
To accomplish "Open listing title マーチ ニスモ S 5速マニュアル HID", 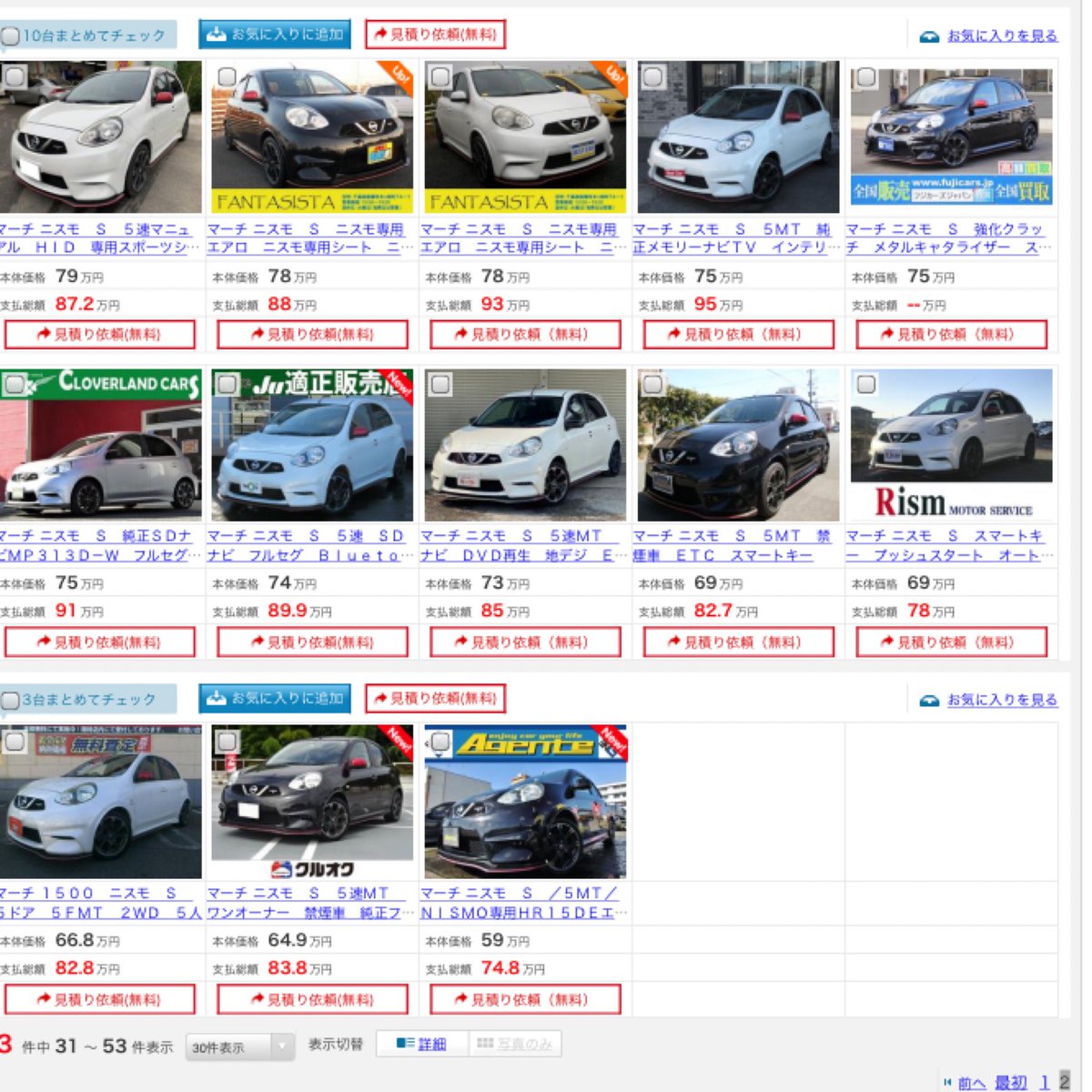I will tap(97, 238).
